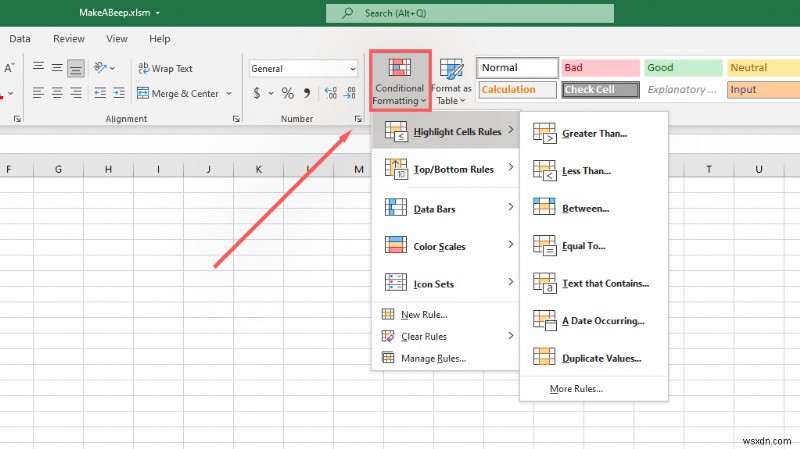
Task: Select middle align icon
Action: click(57, 67)
